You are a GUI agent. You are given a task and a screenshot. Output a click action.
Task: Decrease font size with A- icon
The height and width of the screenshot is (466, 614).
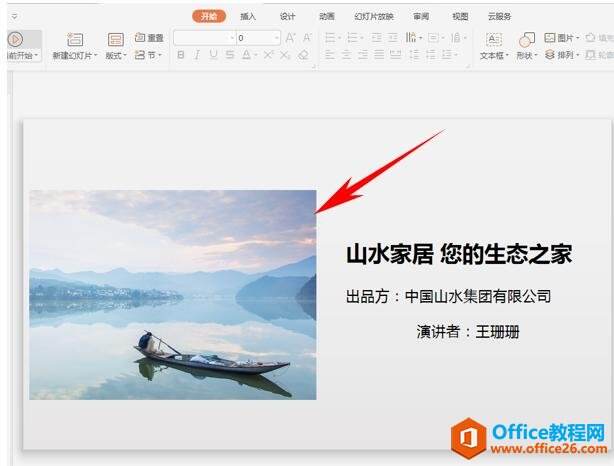coord(307,38)
